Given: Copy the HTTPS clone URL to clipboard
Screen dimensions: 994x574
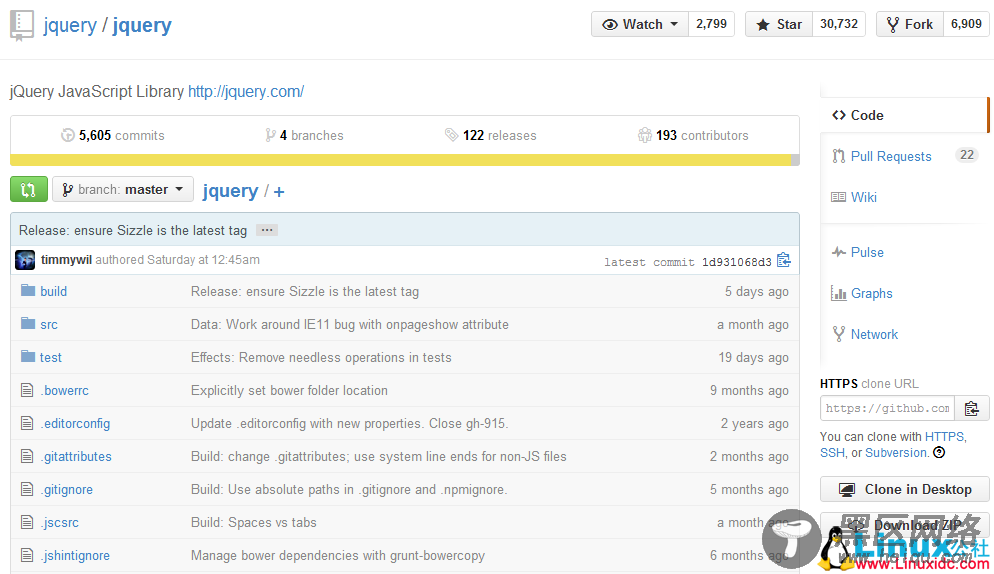Looking at the screenshot, I should pyautogui.click(x=971, y=408).
